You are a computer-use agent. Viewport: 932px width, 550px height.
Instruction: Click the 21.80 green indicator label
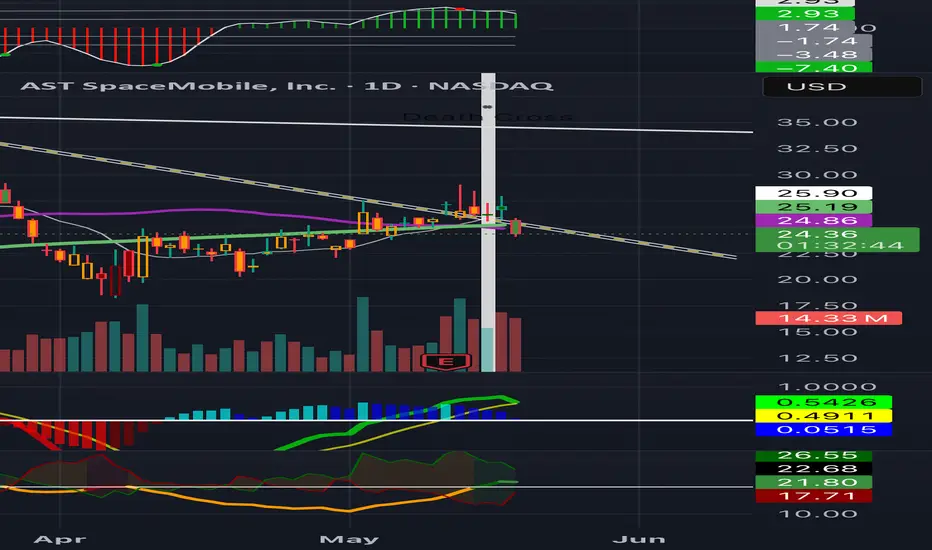[x=813, y=483]
